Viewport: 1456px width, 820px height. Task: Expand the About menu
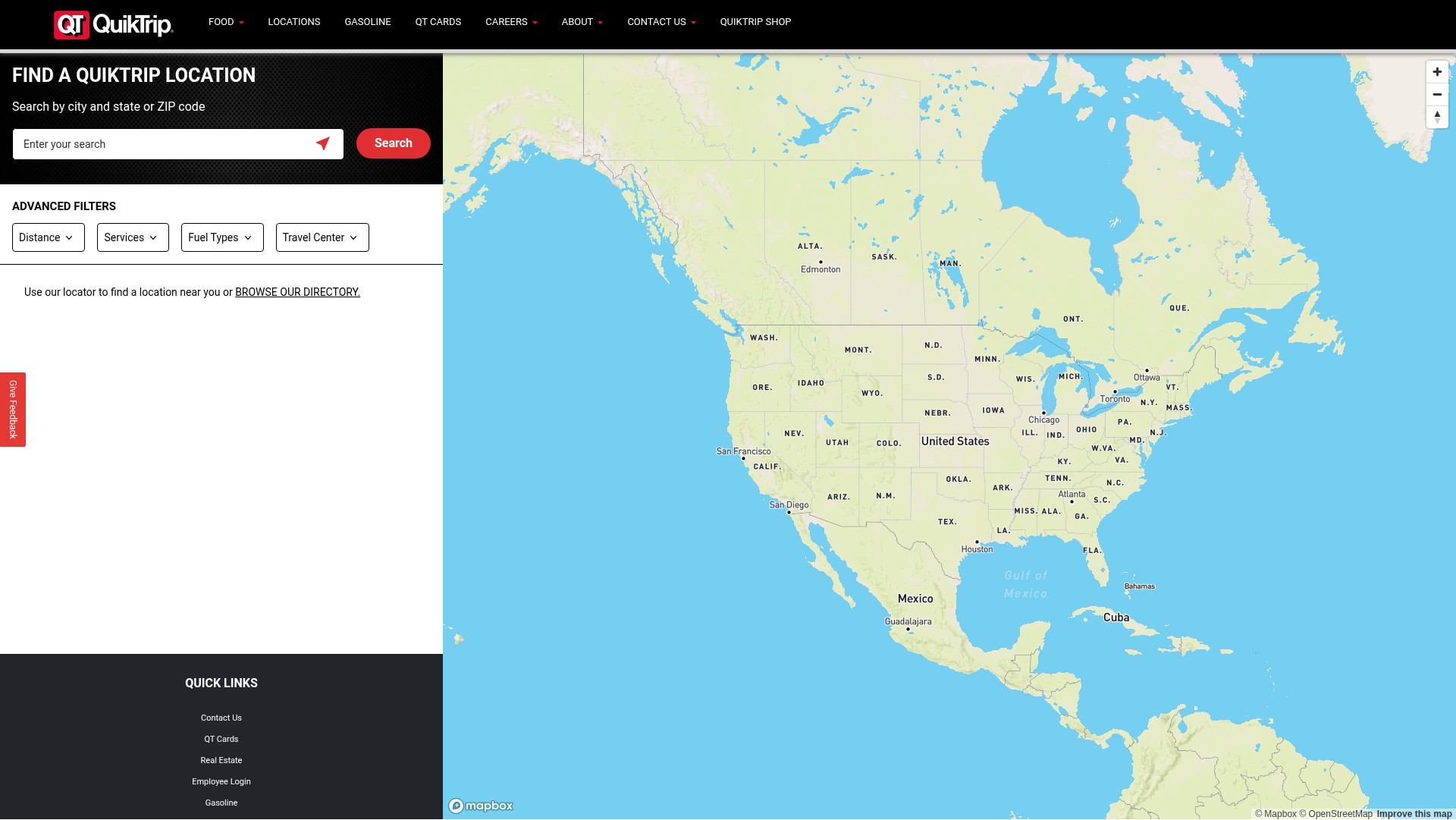tap(582, 22)
